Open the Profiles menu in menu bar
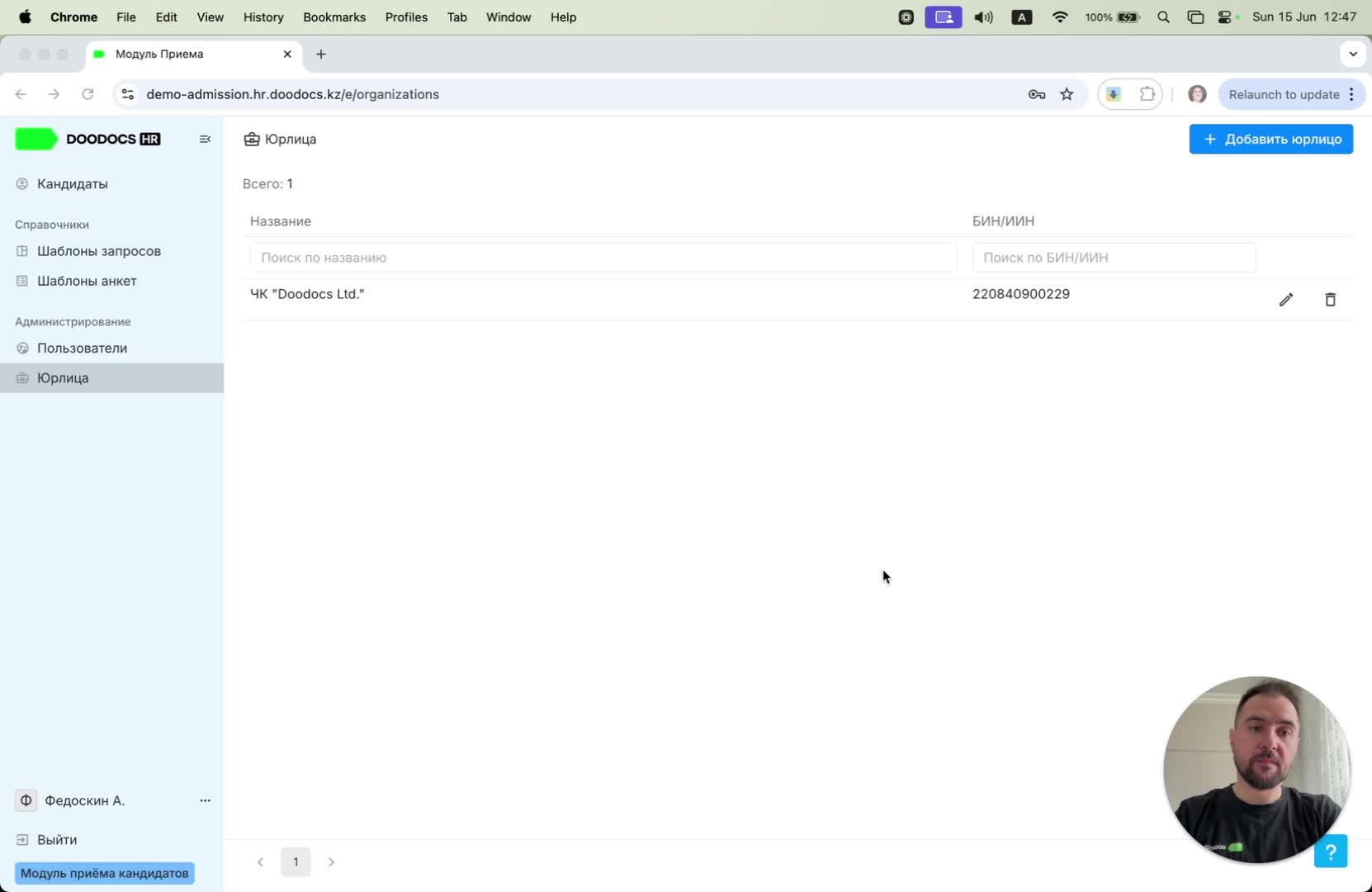This screenshot has width=1372, height=892. click(x=406, y=17)
